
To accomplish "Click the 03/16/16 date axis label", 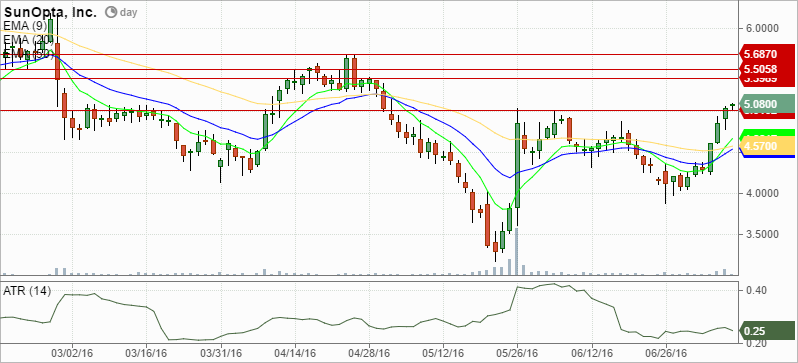I will [x=146, y=353].
